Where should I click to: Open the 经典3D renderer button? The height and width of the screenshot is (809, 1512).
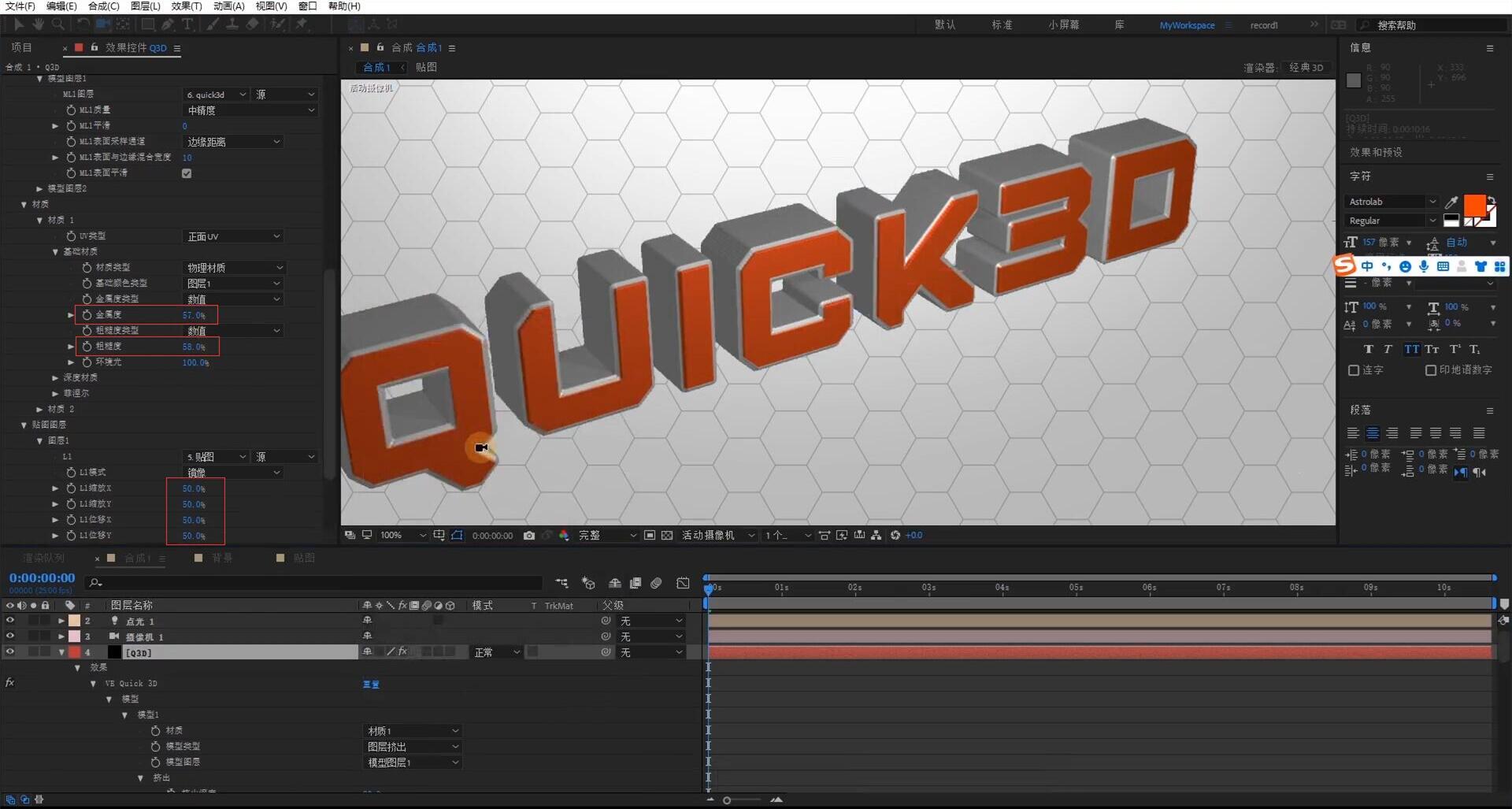tap(1306, 68)
